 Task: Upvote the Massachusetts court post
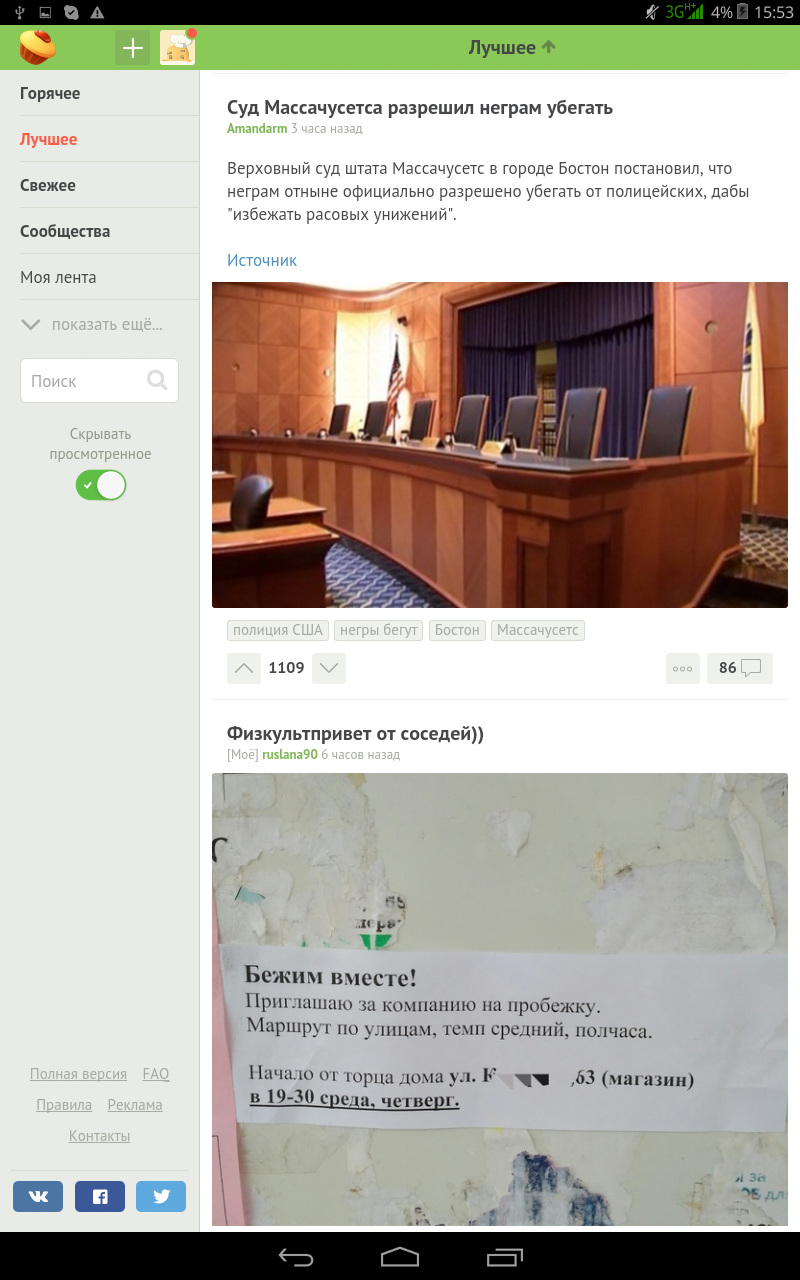click(244, 668)
